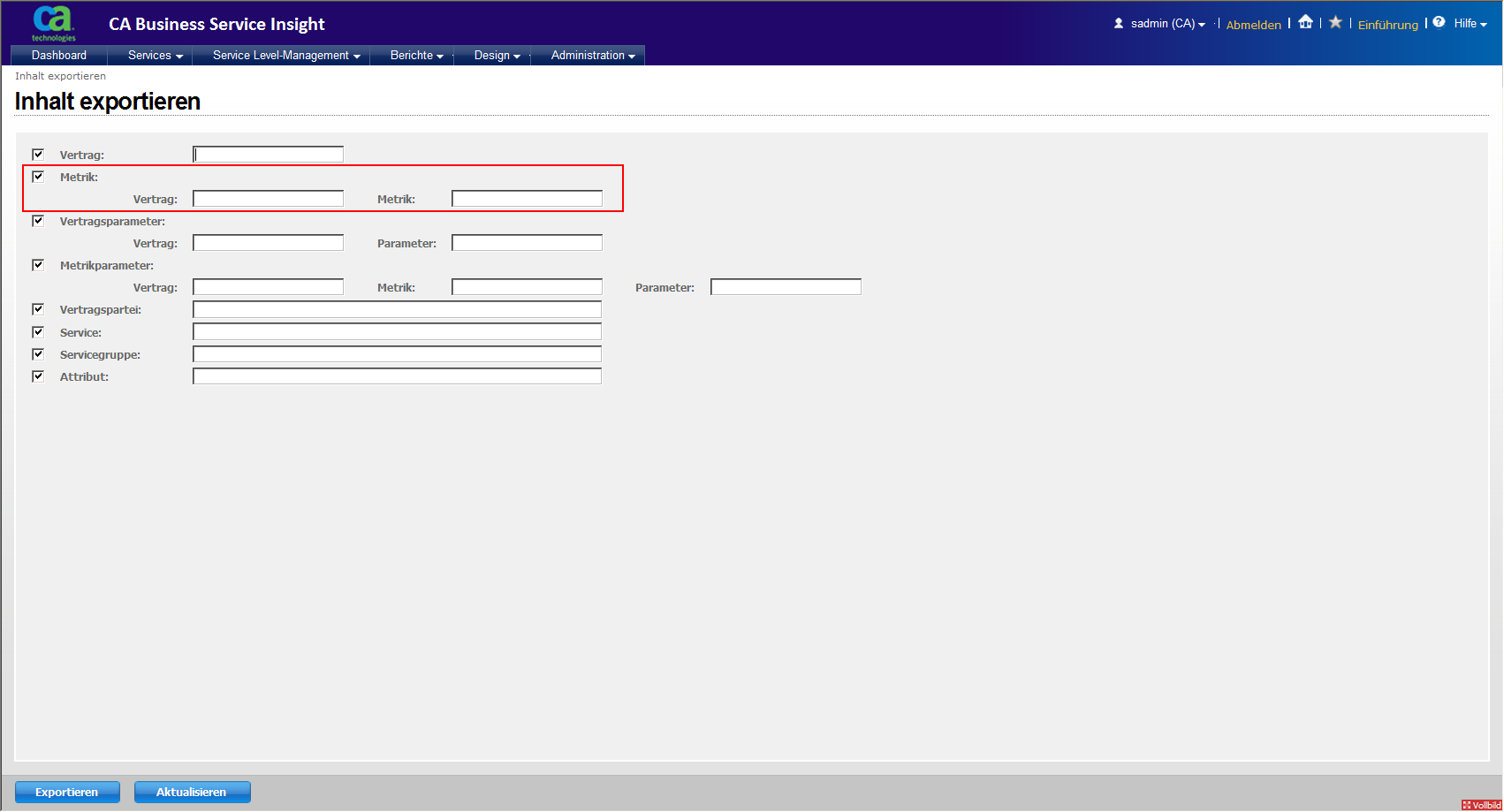This screenshot has width=1504, height=812.
Task: Click the favorites star icon
Action: pyautogui.click(x=1335, y=23)
